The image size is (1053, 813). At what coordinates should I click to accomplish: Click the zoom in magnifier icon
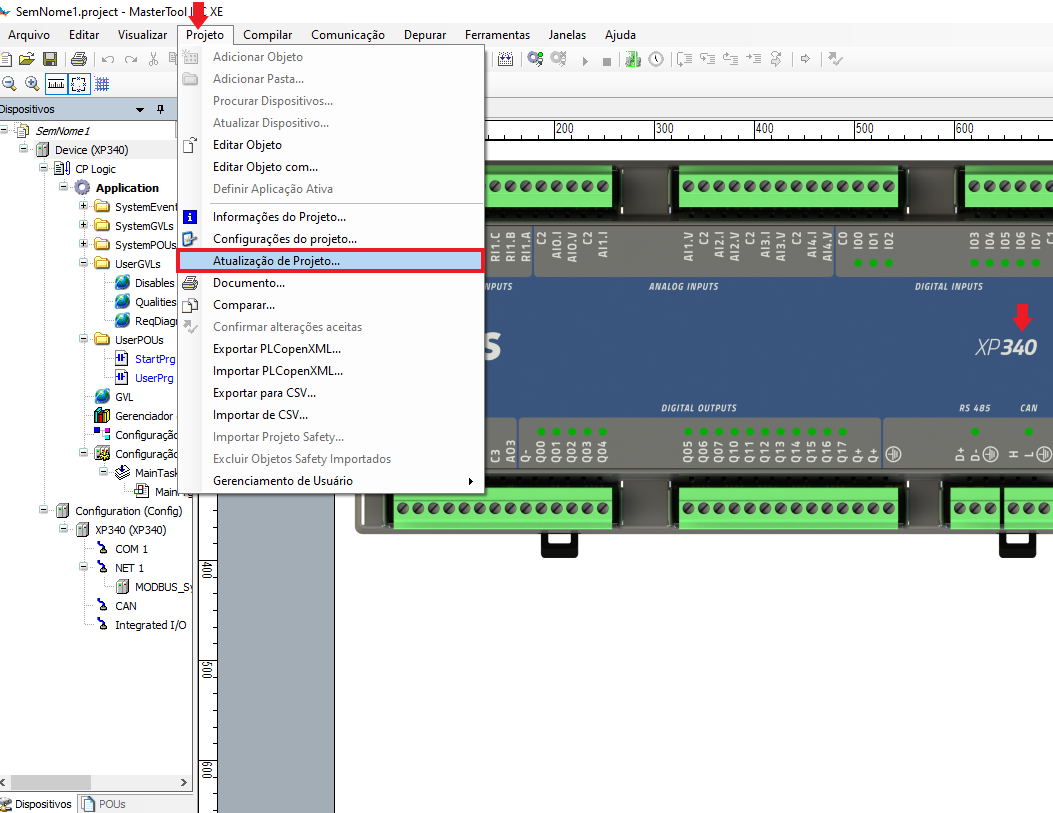(32, 84)
